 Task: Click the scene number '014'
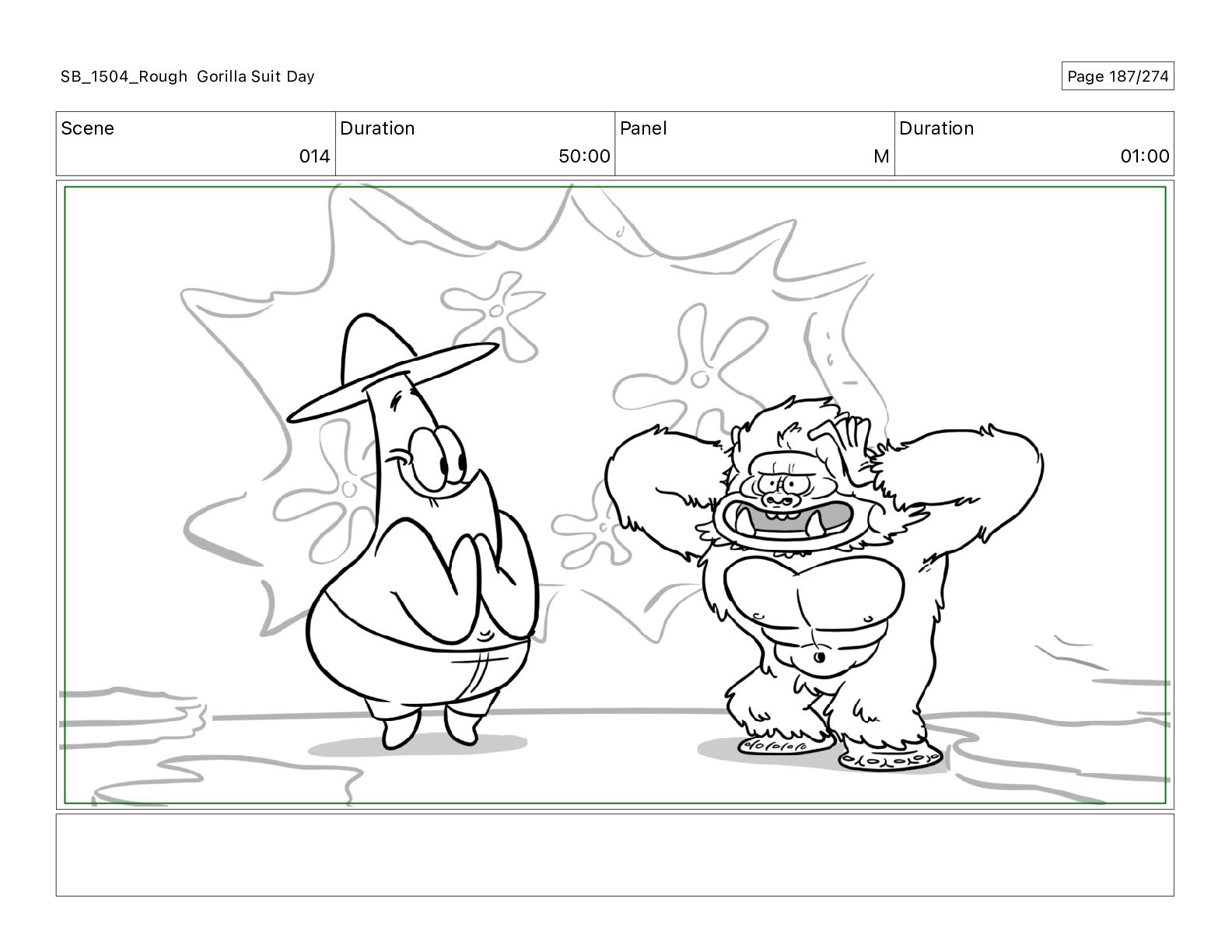315,156
